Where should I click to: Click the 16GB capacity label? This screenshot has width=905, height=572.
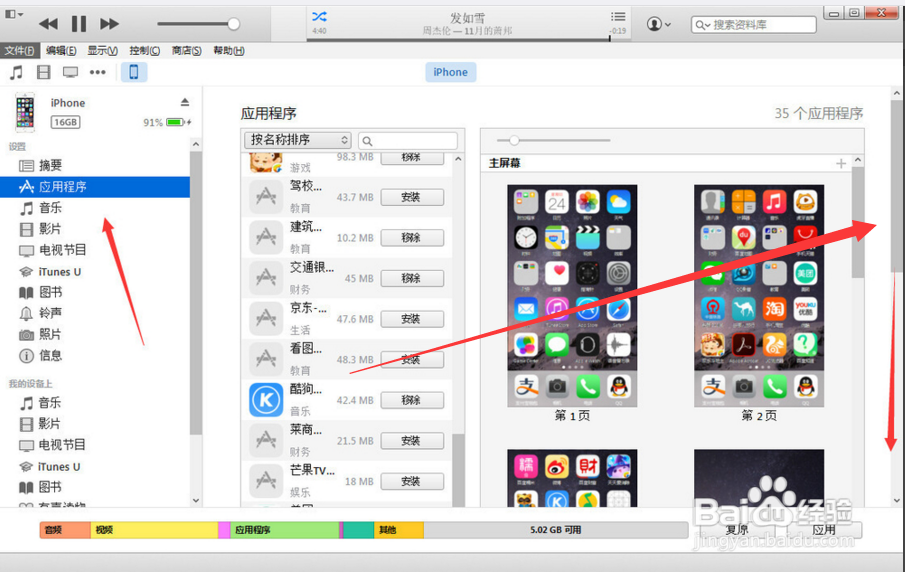(65, 122)
